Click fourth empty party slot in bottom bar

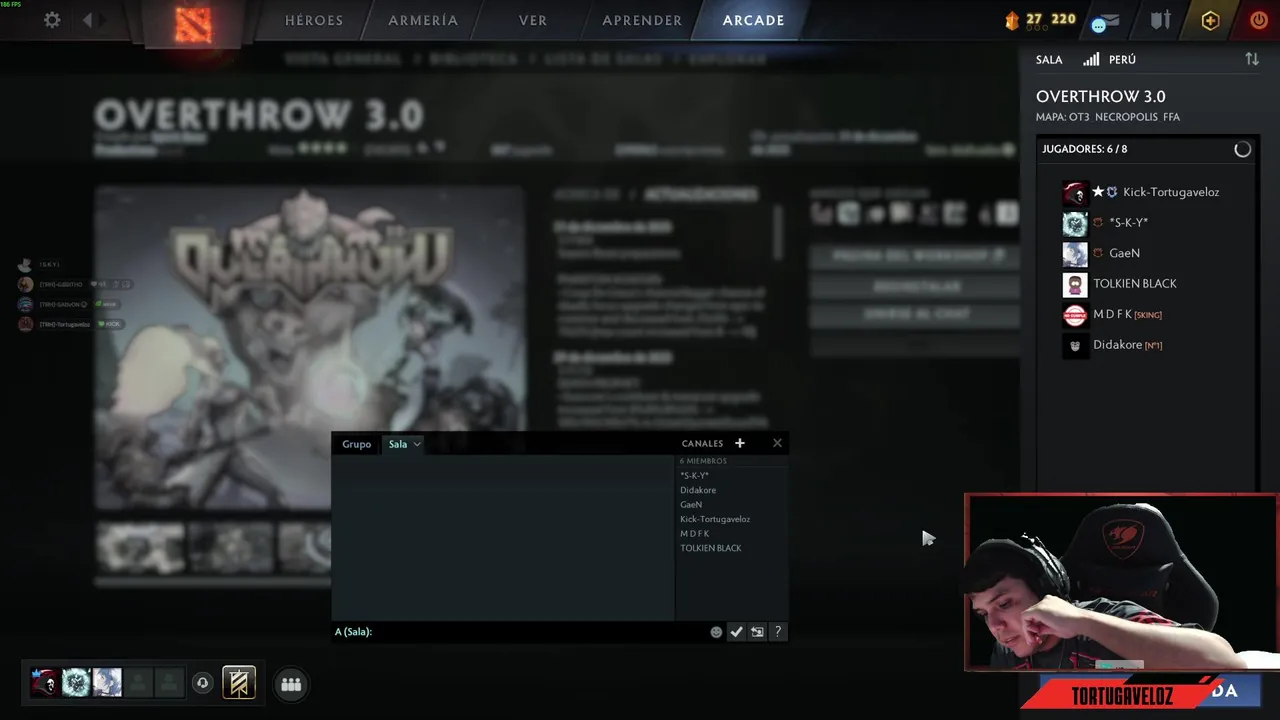click(139, 683)
